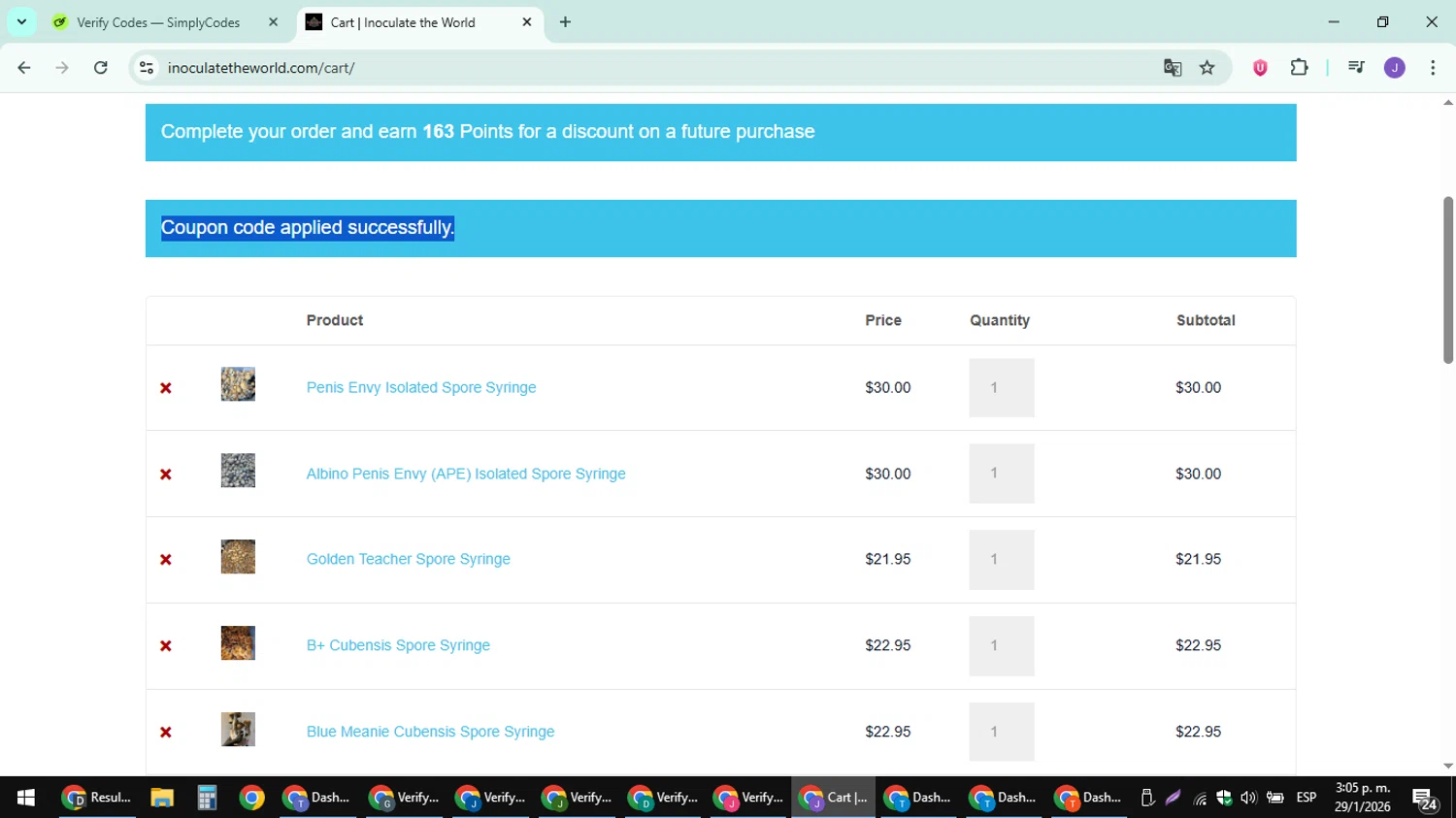Open a new browser tab

tap(565, 22)
